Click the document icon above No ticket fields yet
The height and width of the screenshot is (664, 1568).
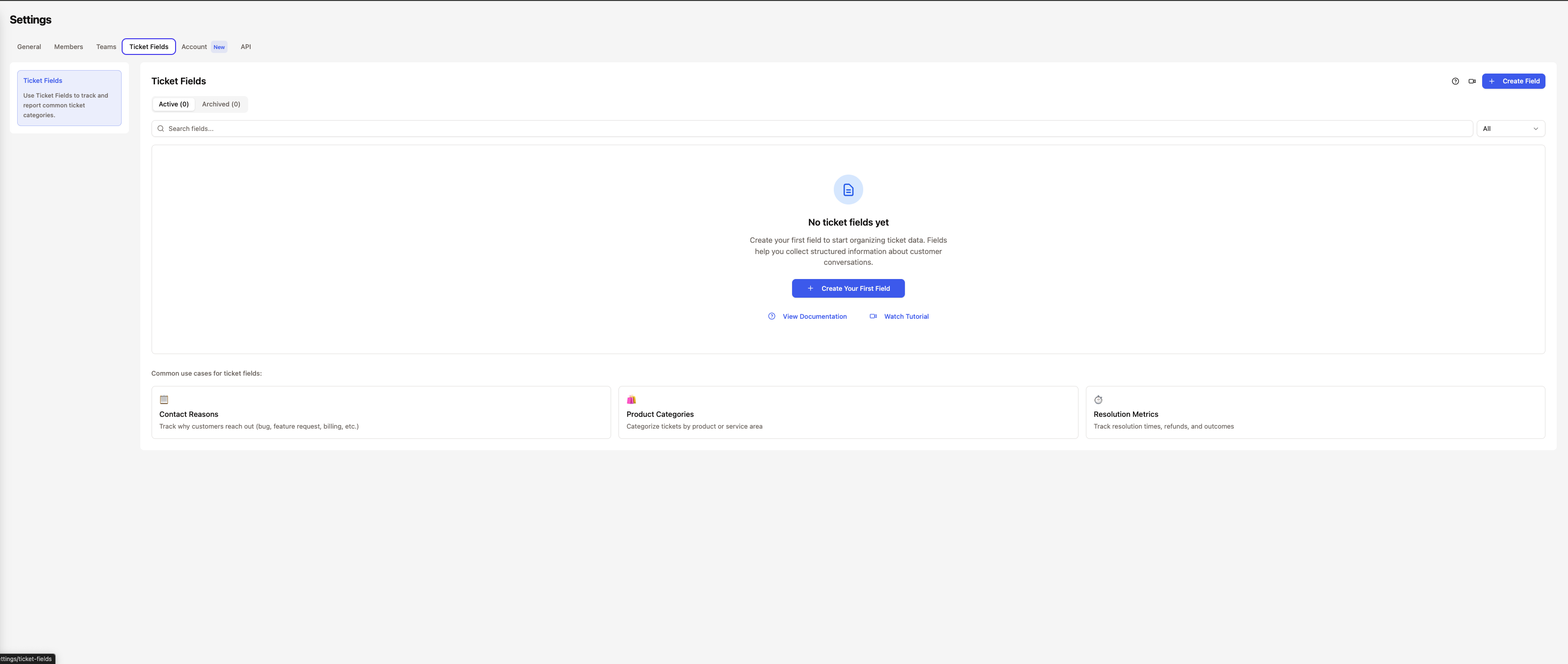[x=848, y=189]
